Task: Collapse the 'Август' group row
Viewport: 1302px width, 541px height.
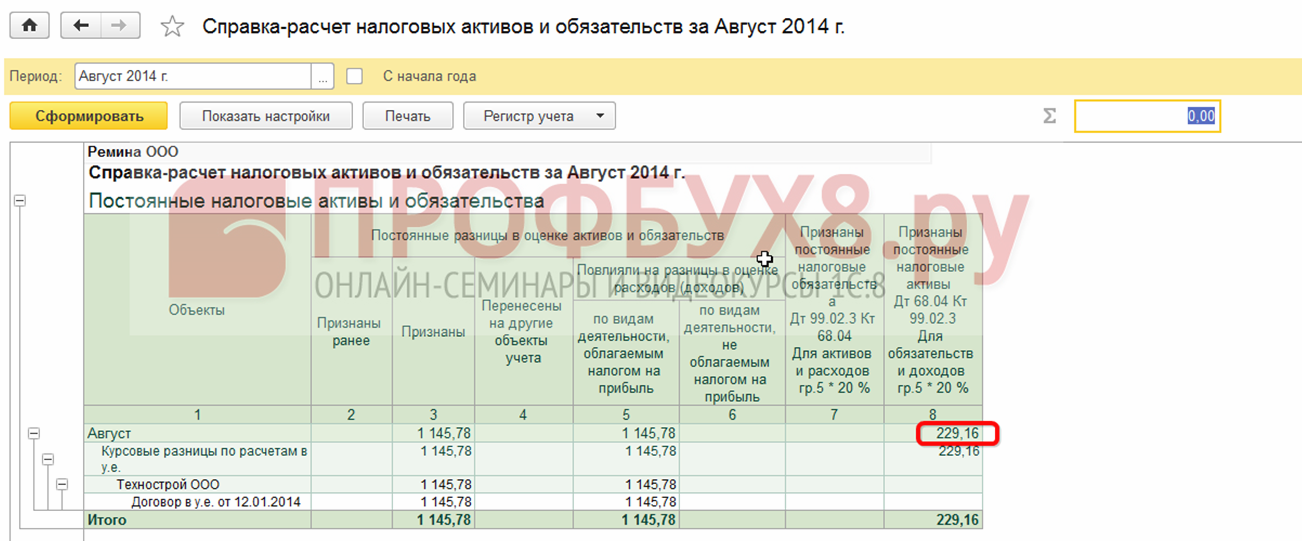Action: (33, 434)
